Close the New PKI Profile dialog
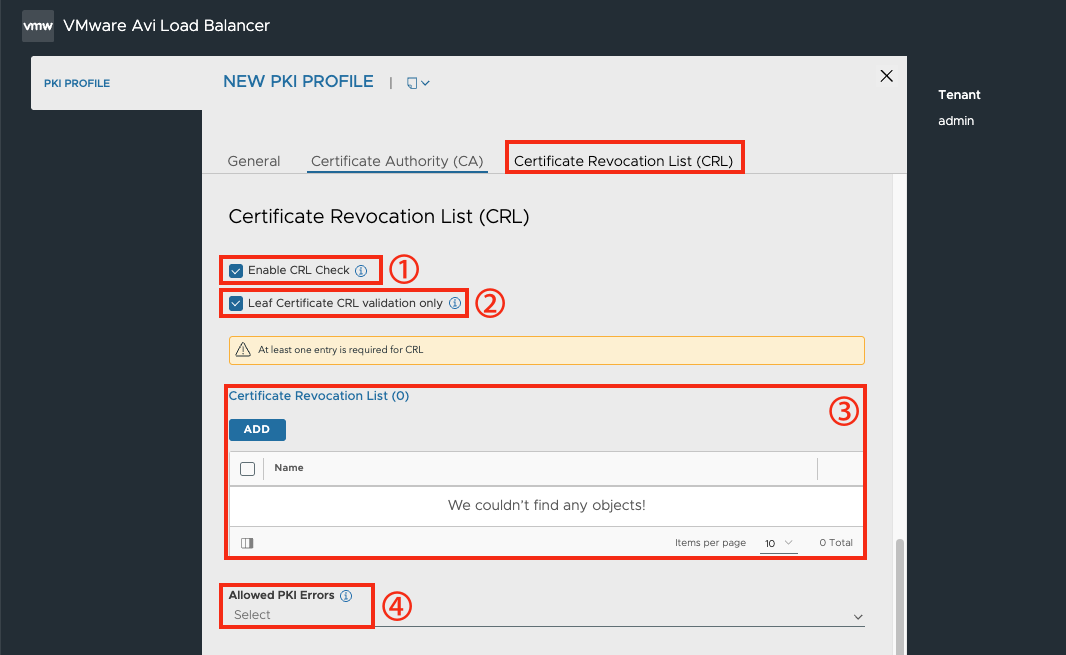This screenshot has height=655, width=1066. click(887, 76)
